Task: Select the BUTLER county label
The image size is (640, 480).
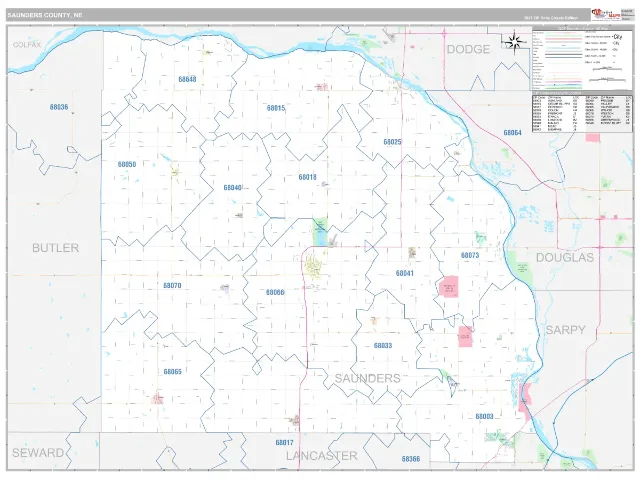Action: click(56, 248)
